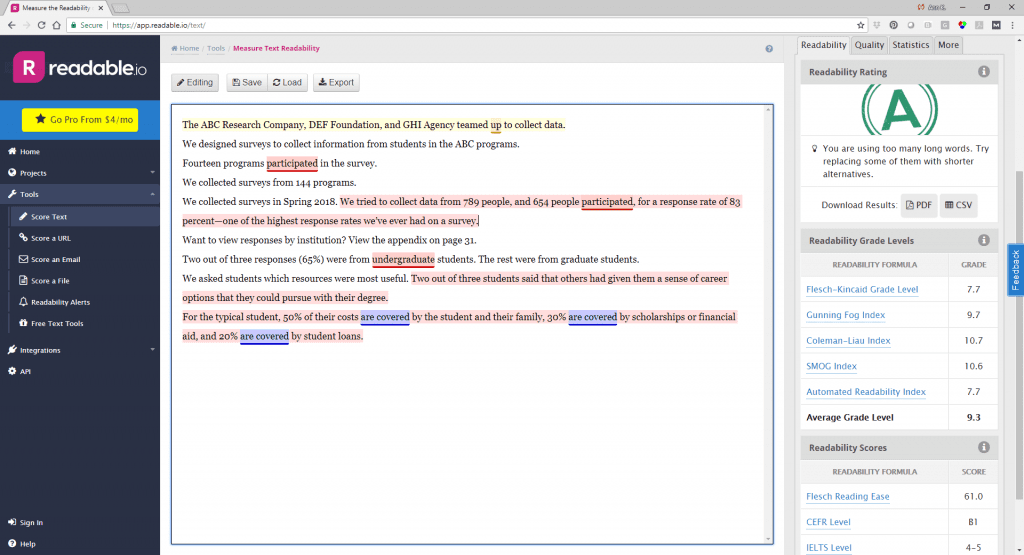This screenshot has height=555, width=1024.
Task: Switch to the Quality tab
Action: (x=869, y=45)
